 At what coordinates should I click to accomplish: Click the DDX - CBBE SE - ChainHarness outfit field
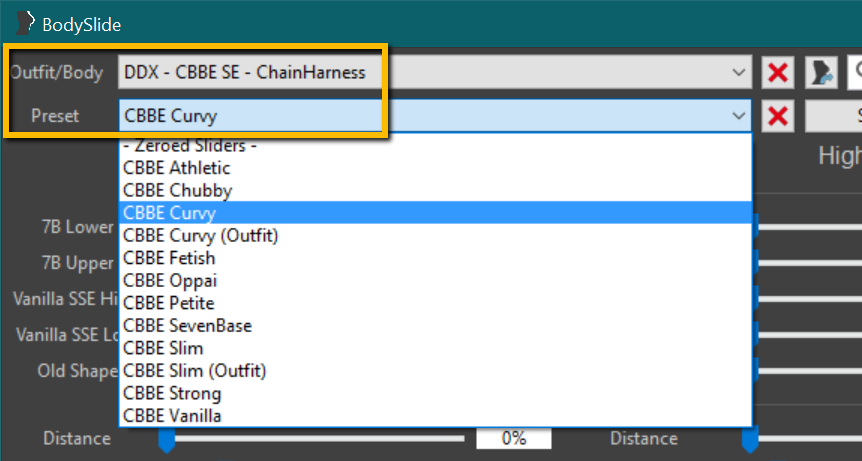(435, 72)
